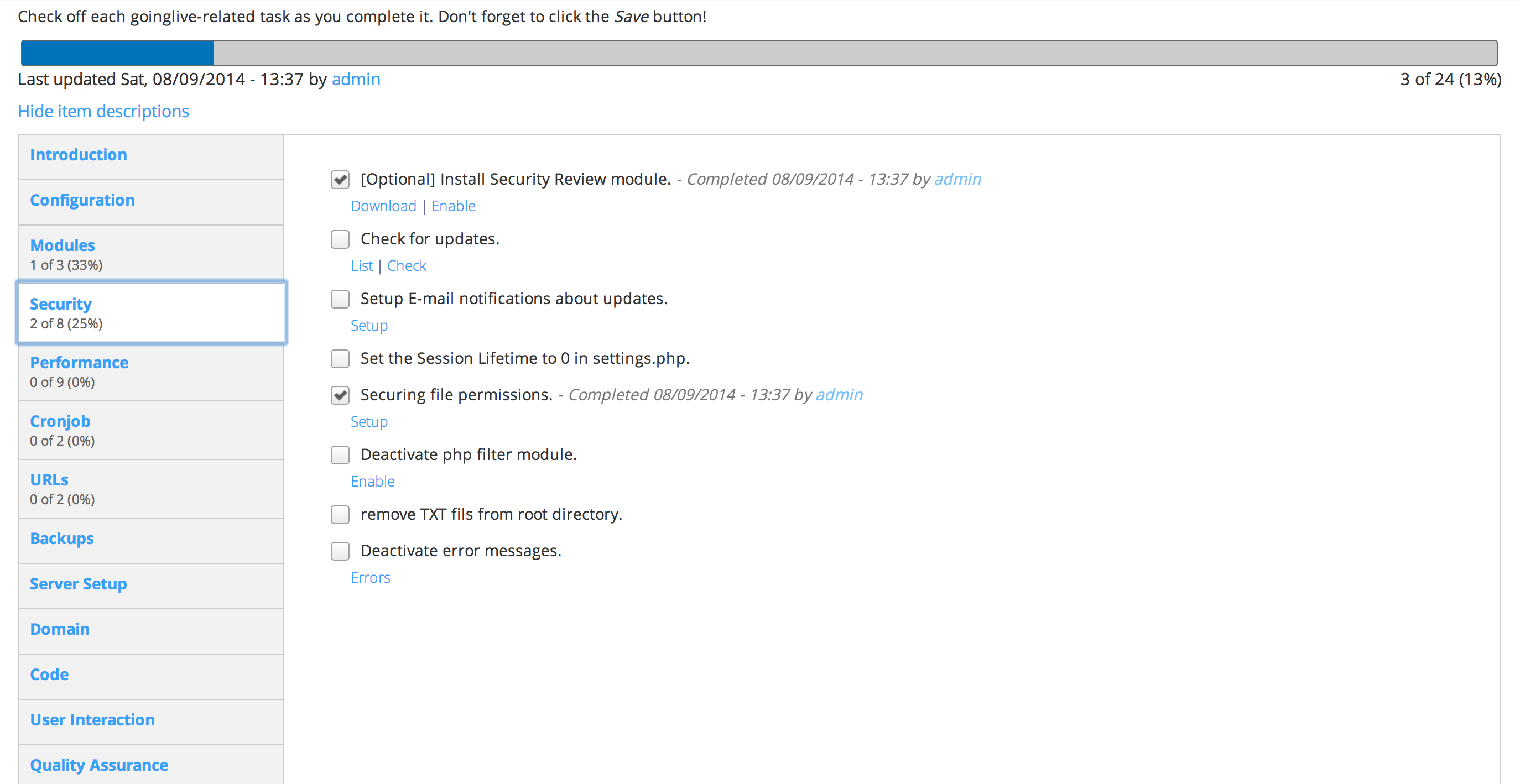Tick Deactivate php filter module checkbox
This screenshot has width=1520, height=784.
[x=340, y=455]
